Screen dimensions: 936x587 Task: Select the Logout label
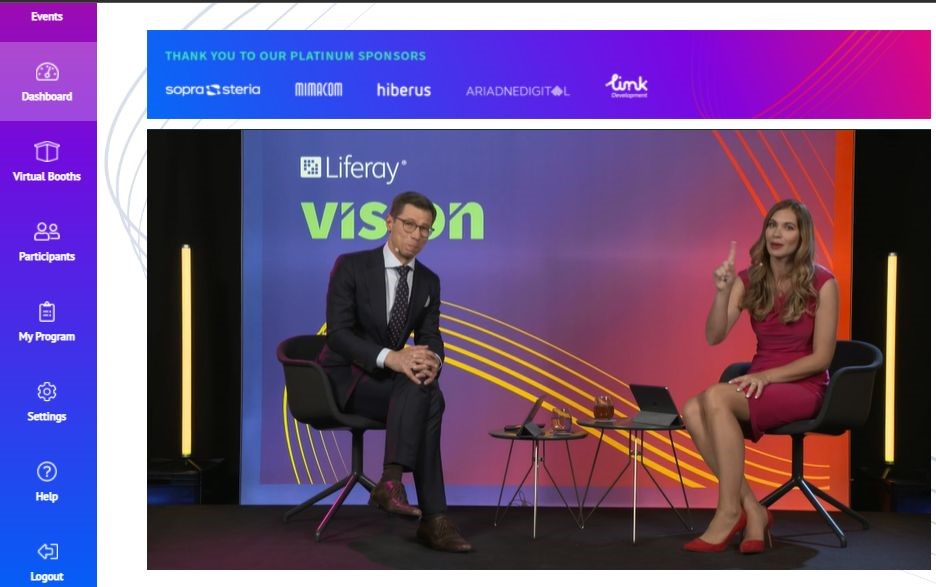pos(47,576)
